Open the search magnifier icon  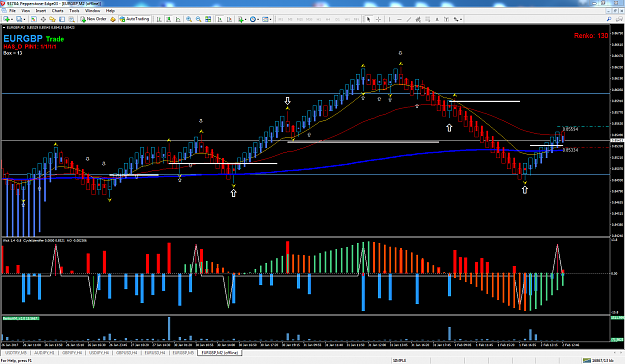609,19
